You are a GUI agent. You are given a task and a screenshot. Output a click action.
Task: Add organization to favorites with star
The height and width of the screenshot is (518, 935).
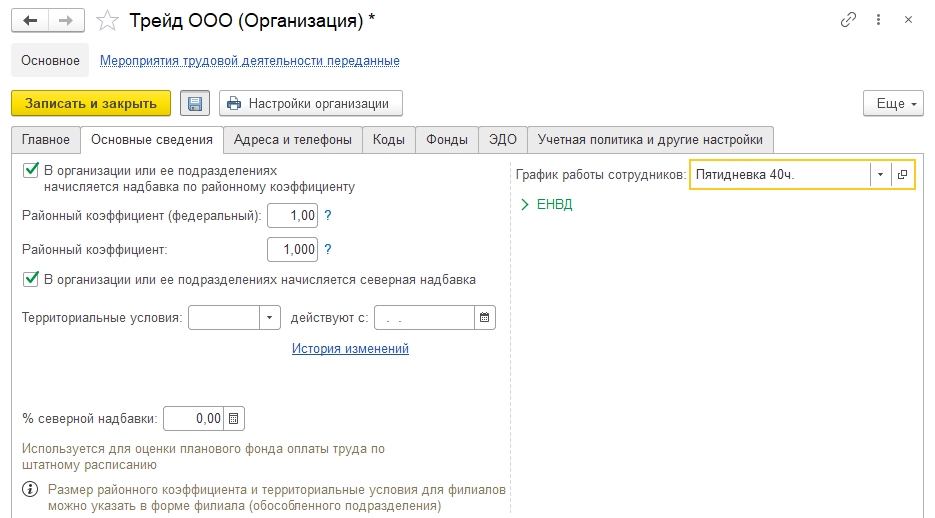(x=109, y=20)
